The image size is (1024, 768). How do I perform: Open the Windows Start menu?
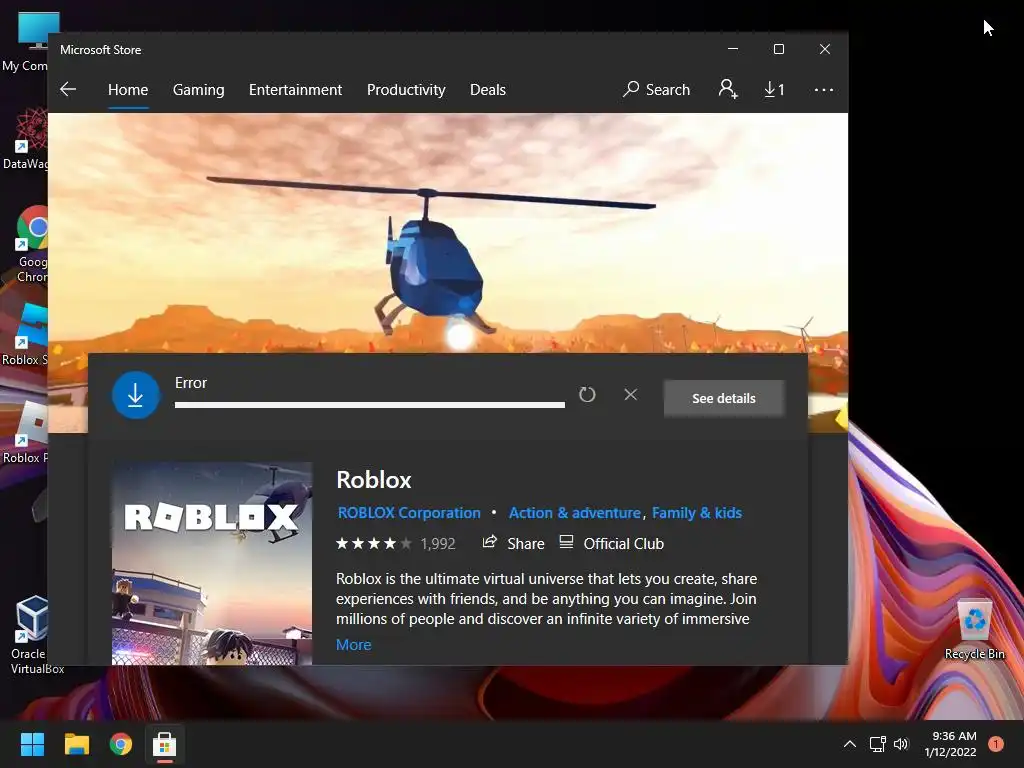(x=32, y=744)
